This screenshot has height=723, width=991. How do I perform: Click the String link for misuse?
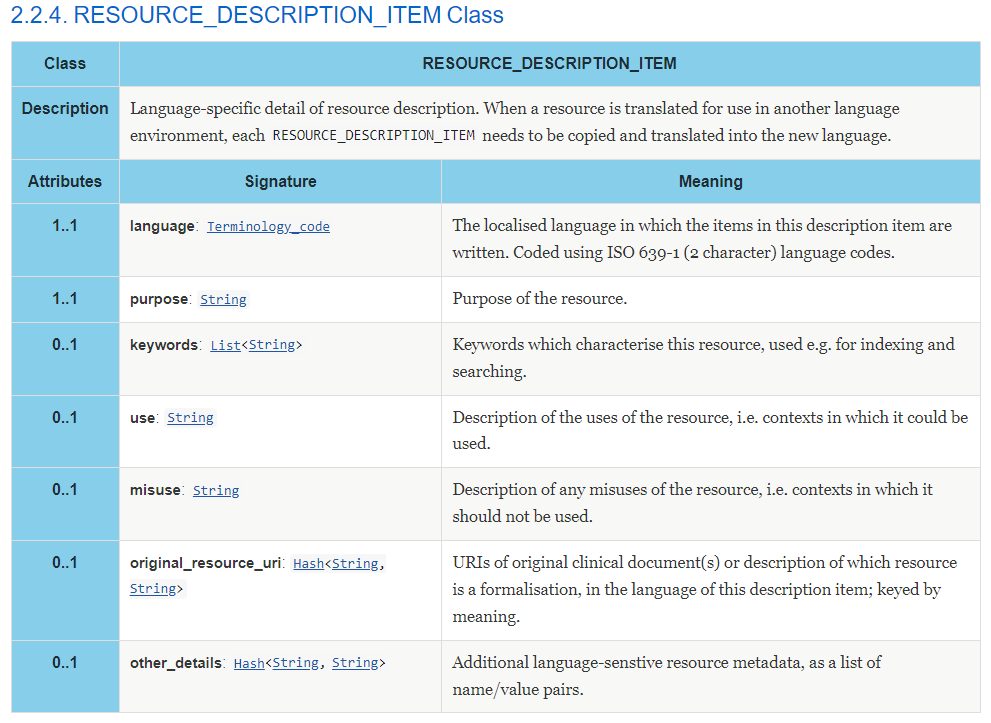point(216,490)
